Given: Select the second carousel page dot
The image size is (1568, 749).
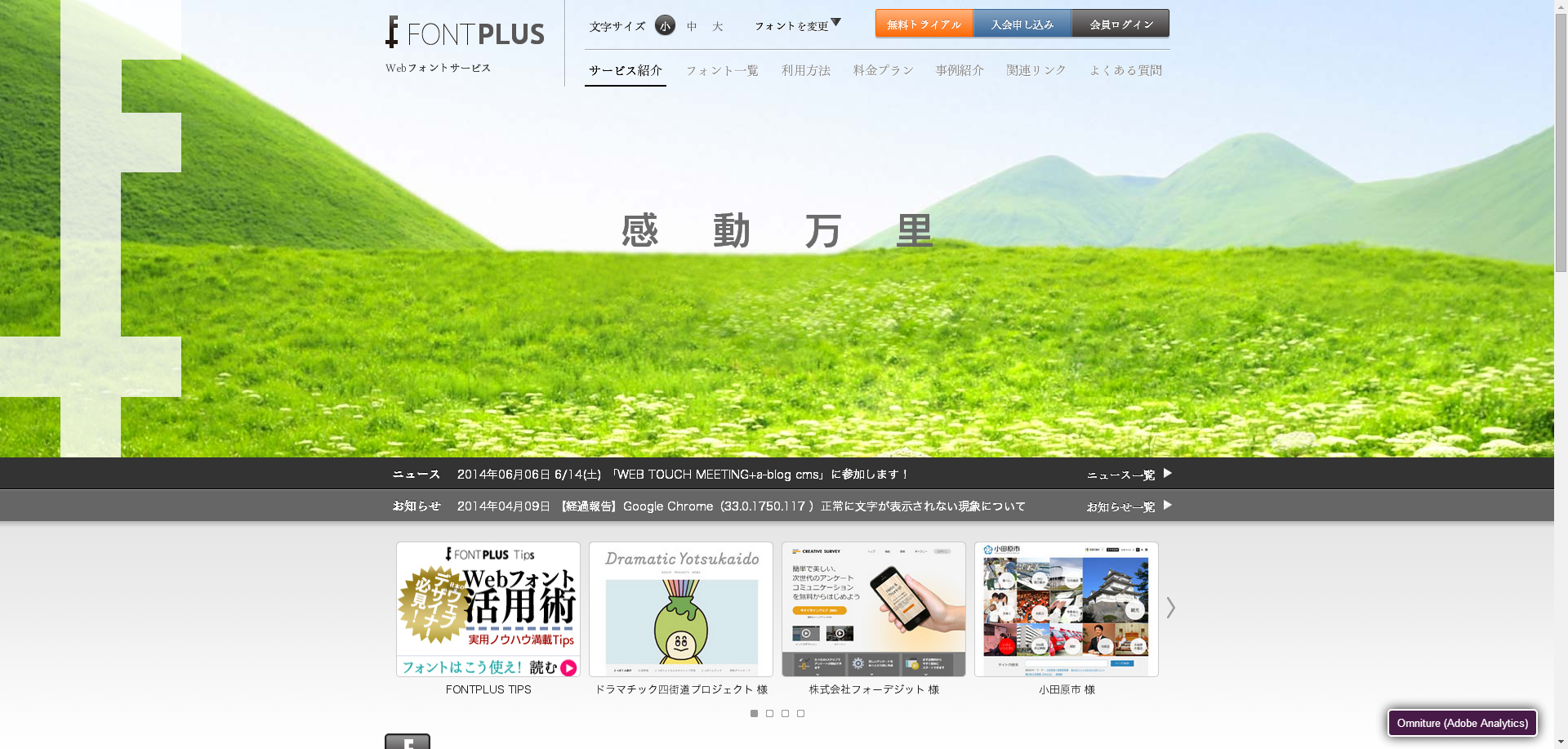Looking at the screenshot, I should click(769, 714).
